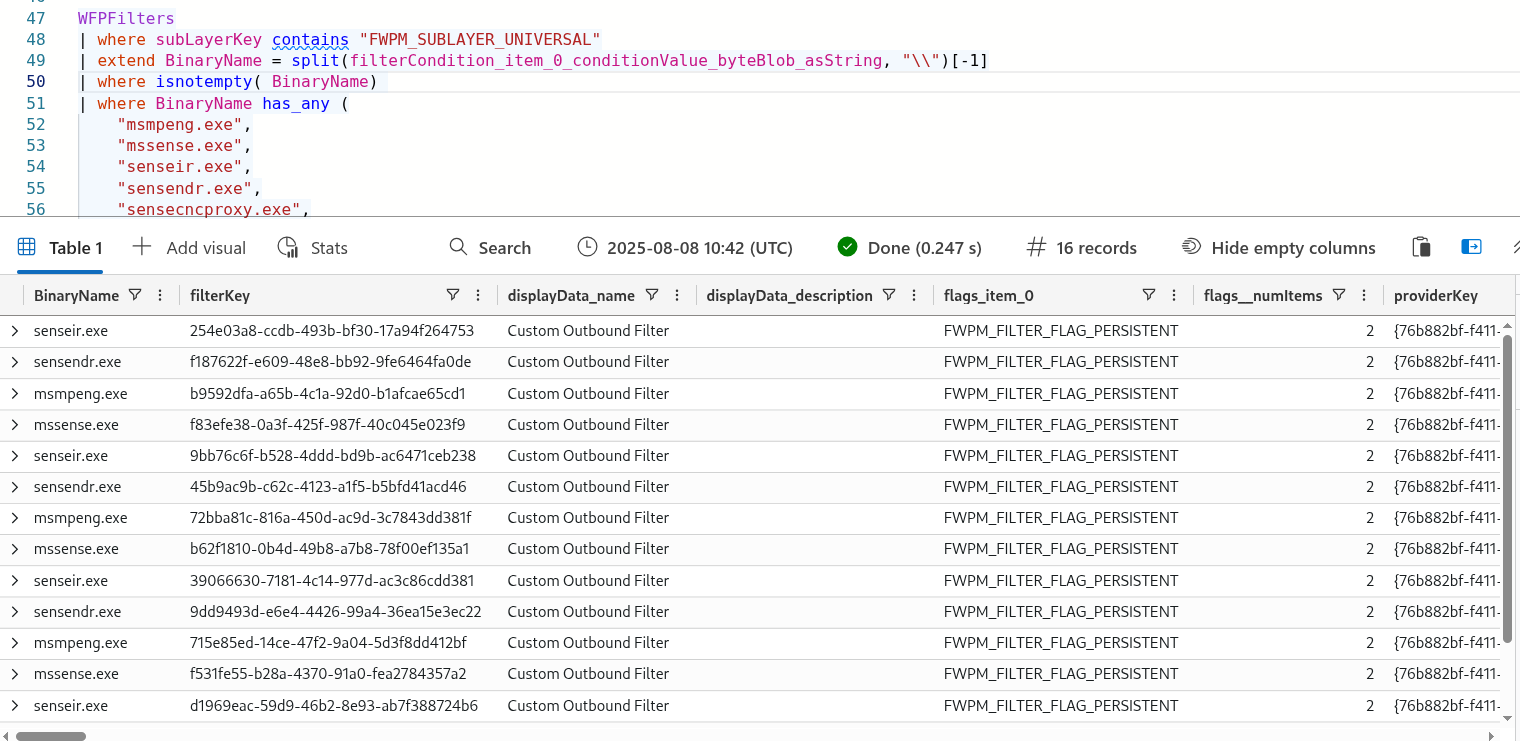Open the flags_item_0 column options menu

coord(1174,295)
